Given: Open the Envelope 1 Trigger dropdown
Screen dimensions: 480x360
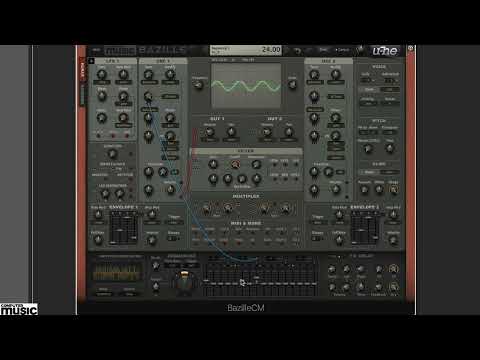Looking at the screenshot, I should click(x=174, y=222).
